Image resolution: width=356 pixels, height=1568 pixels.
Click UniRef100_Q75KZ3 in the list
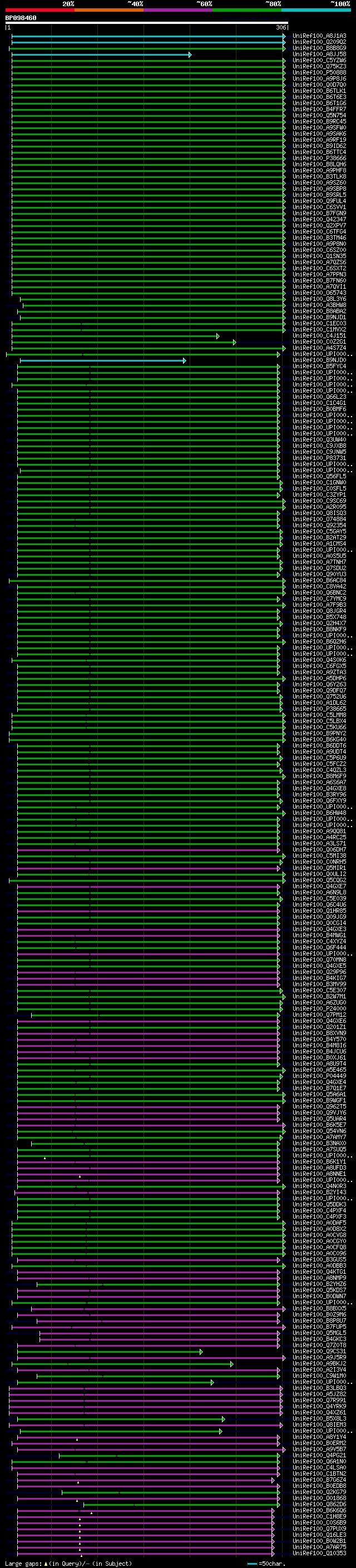click(319, 66)
